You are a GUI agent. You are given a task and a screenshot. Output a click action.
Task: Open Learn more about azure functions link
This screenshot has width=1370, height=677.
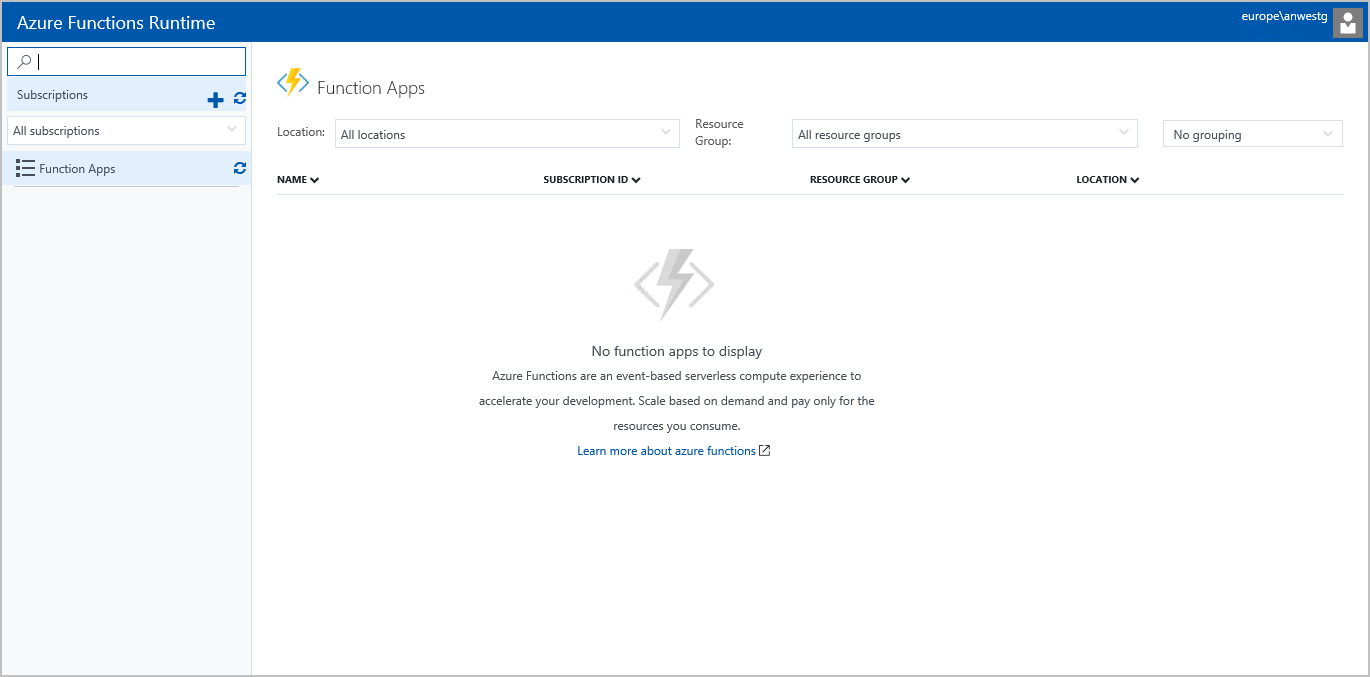point(666,451)
